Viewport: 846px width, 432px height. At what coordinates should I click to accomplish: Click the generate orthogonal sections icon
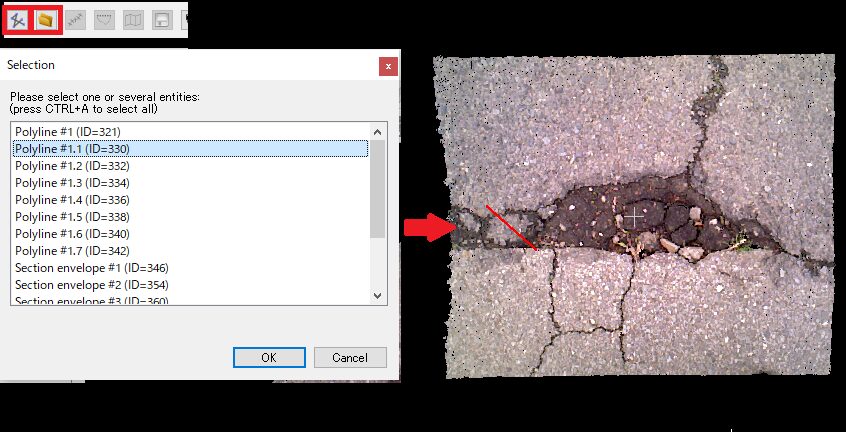pyautogui.click(x=75, y=19)
